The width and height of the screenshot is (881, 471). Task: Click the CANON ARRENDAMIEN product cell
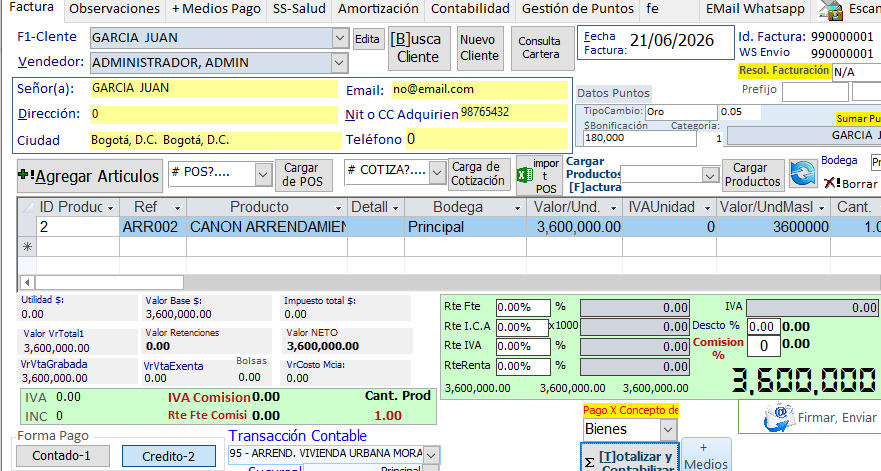(267, 227)
